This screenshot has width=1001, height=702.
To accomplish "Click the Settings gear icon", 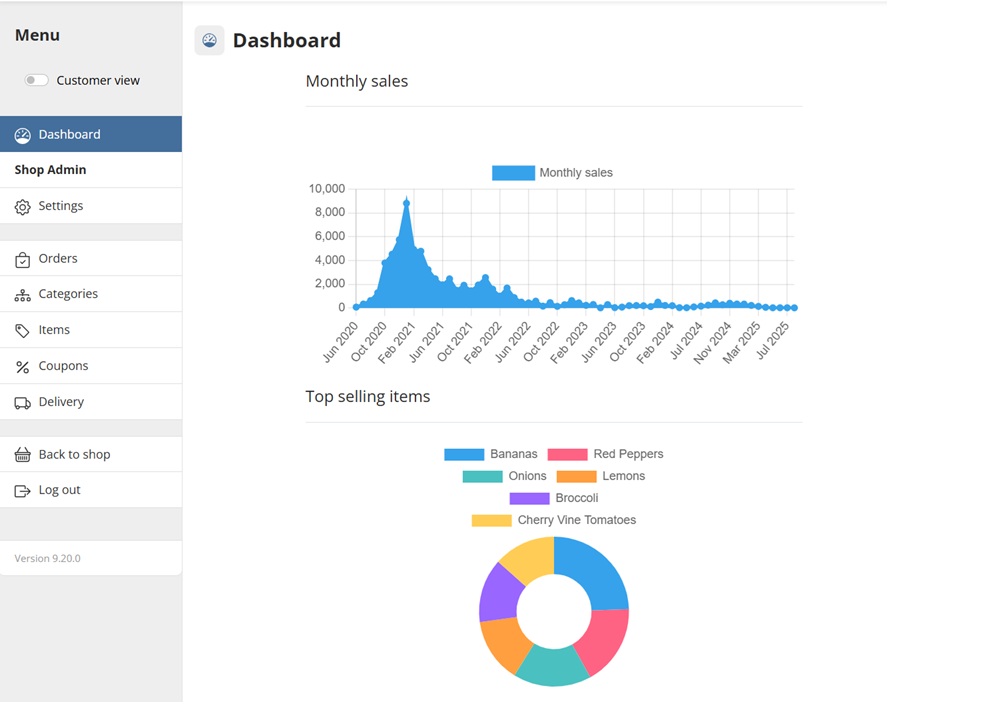I will pos(22,207).
